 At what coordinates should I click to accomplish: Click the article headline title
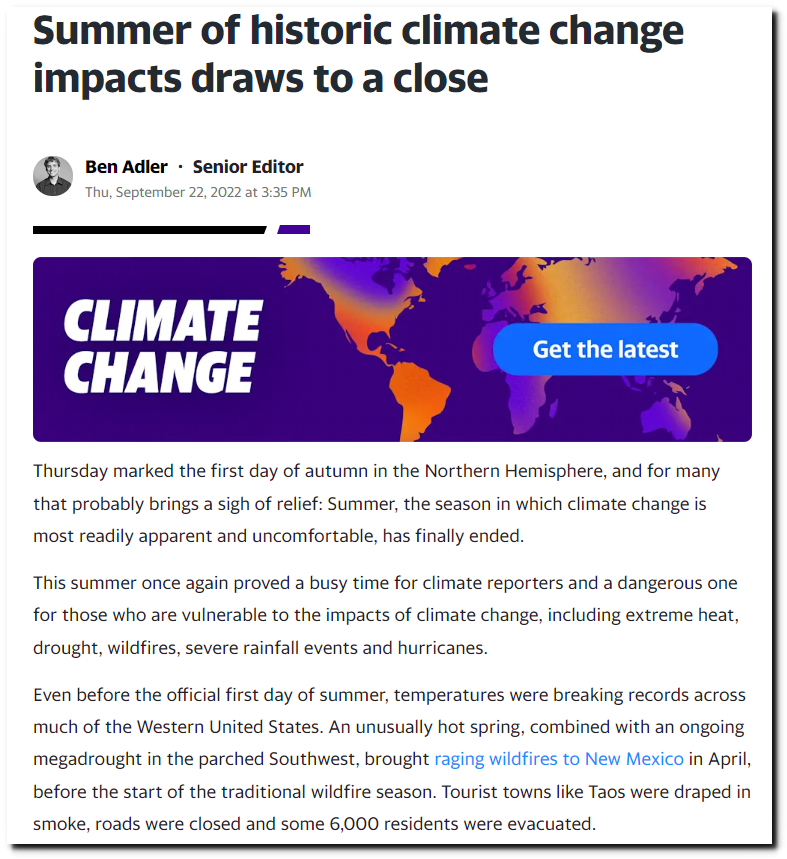pyautogui.click(x=358, y=54)
